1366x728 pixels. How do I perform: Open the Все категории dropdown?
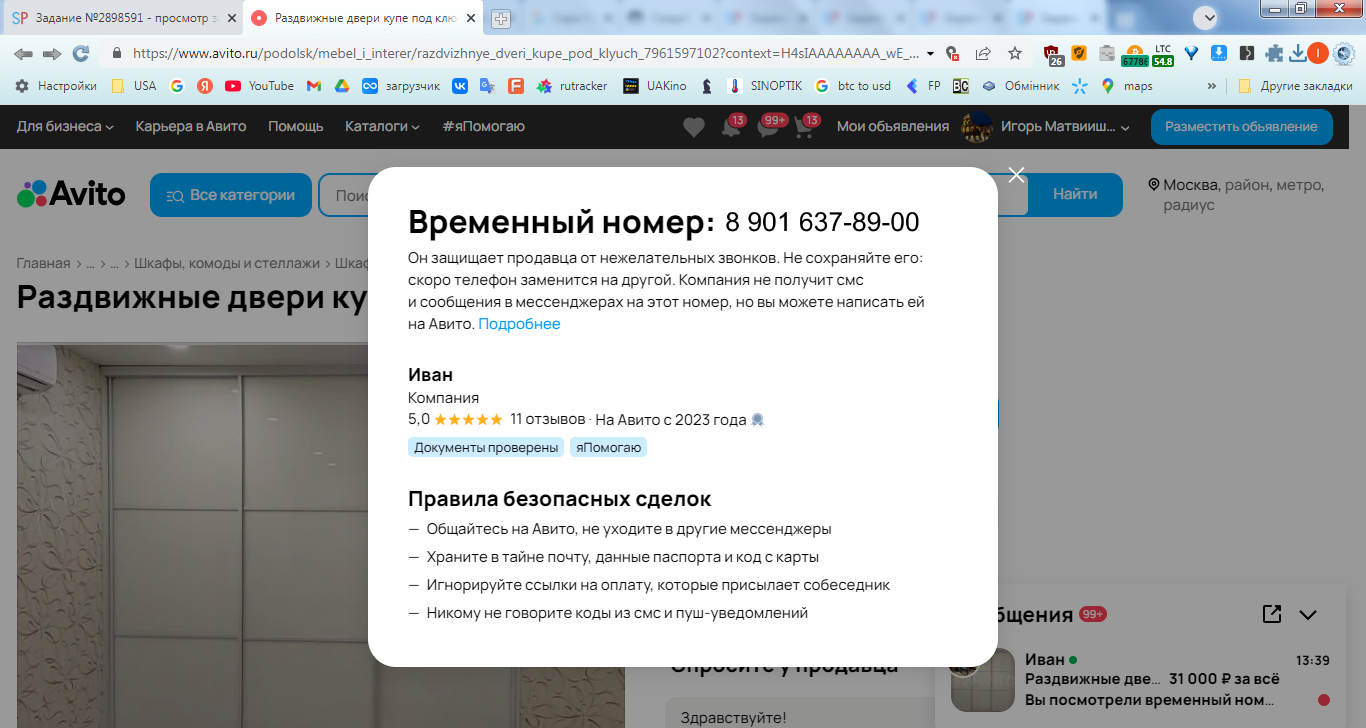click(x=231, y=195)
